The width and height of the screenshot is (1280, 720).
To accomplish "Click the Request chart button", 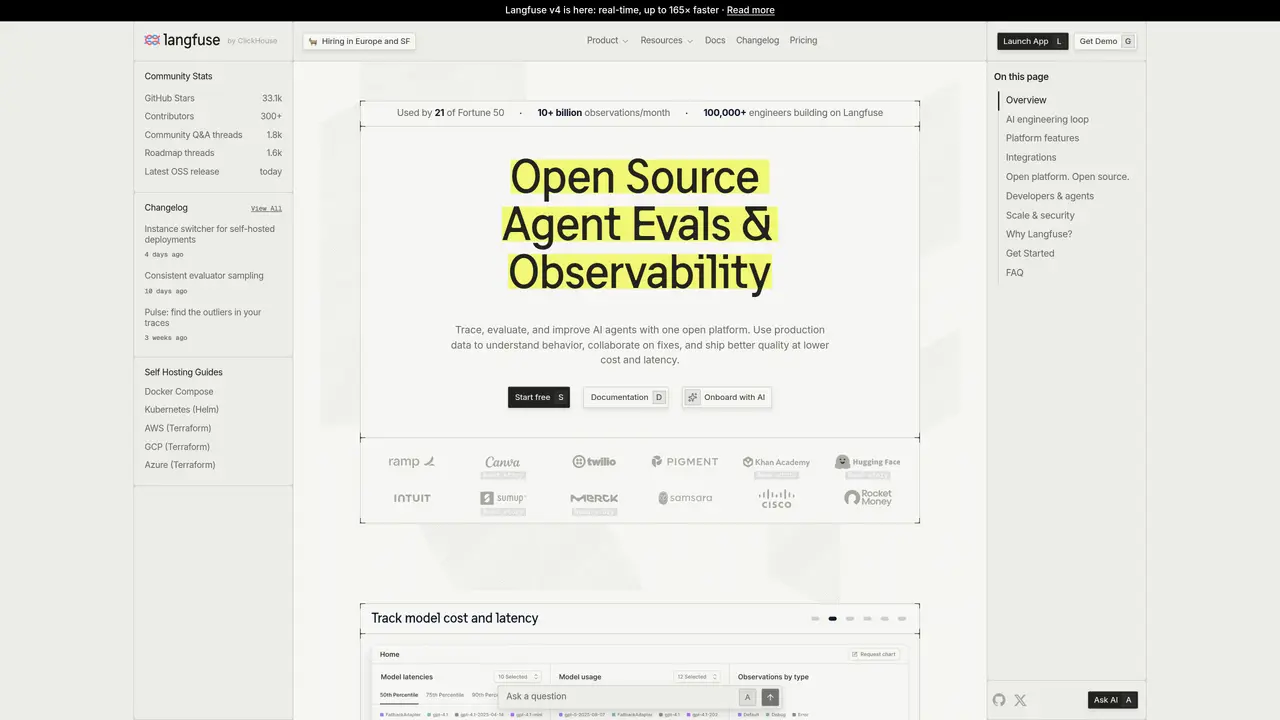I will (x=875, y=654).
